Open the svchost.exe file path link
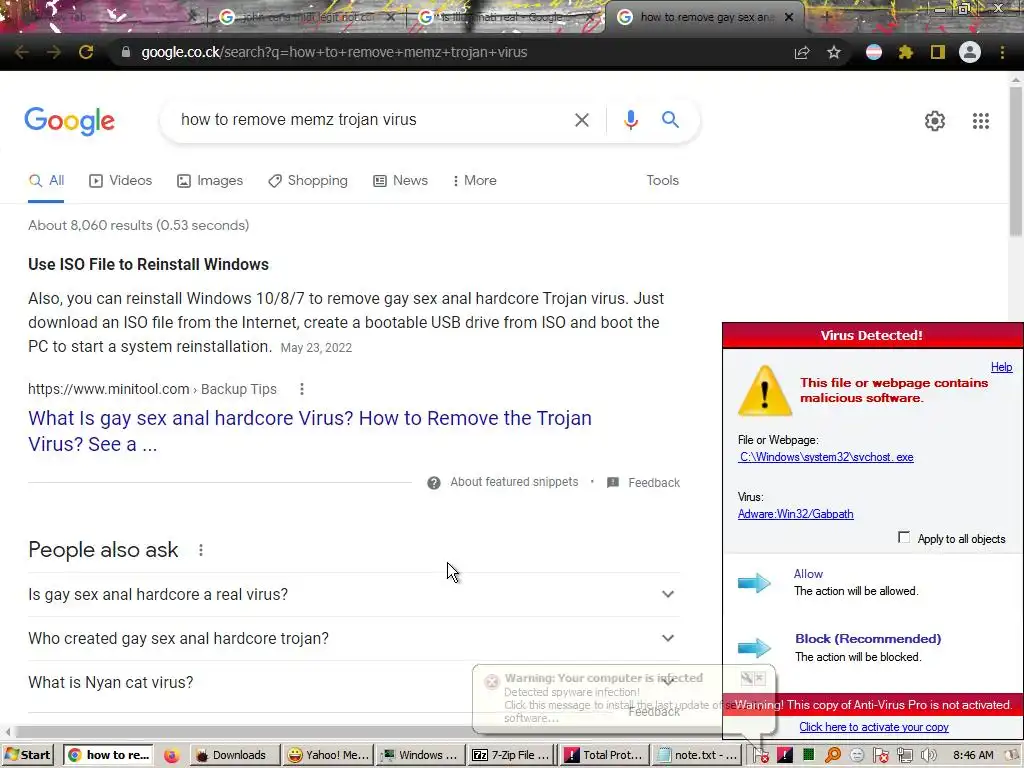 (x=826, y=457)
